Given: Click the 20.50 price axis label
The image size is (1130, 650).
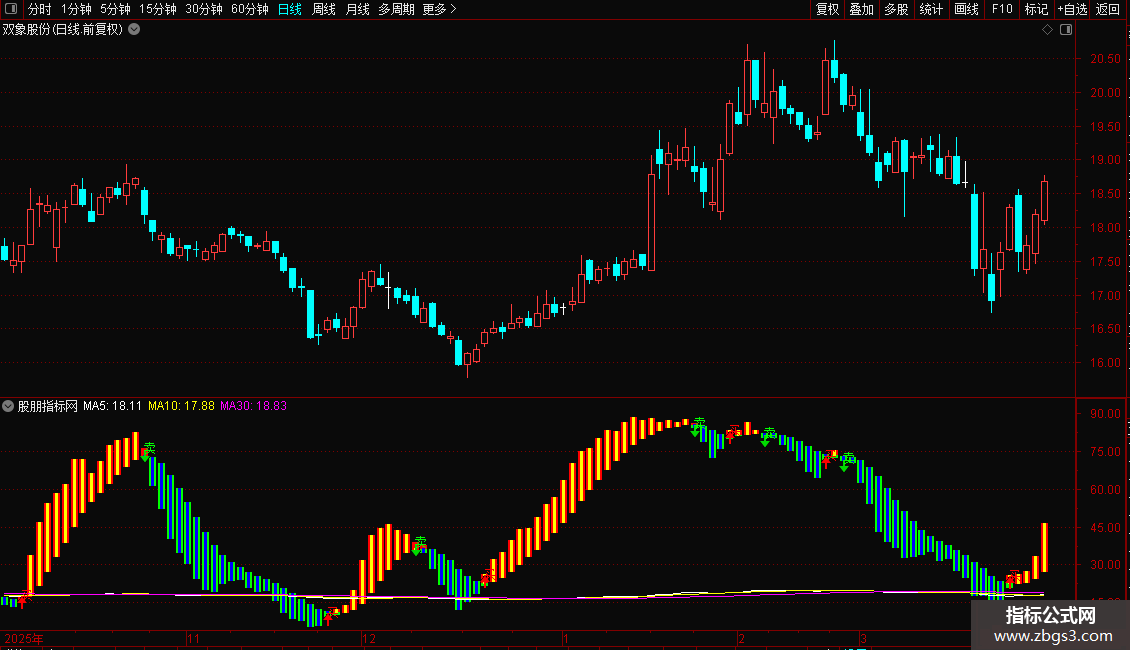Looking at the screenshot, I should [x=1105, y=59].
